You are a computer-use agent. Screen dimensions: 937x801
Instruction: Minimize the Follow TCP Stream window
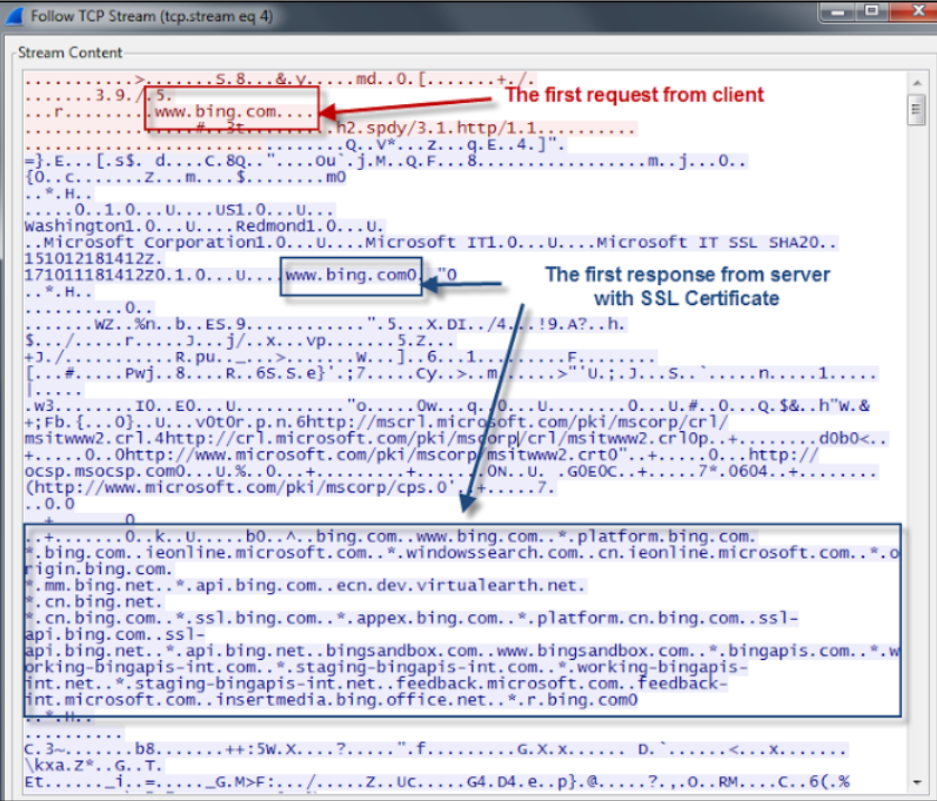pos(838,11)
